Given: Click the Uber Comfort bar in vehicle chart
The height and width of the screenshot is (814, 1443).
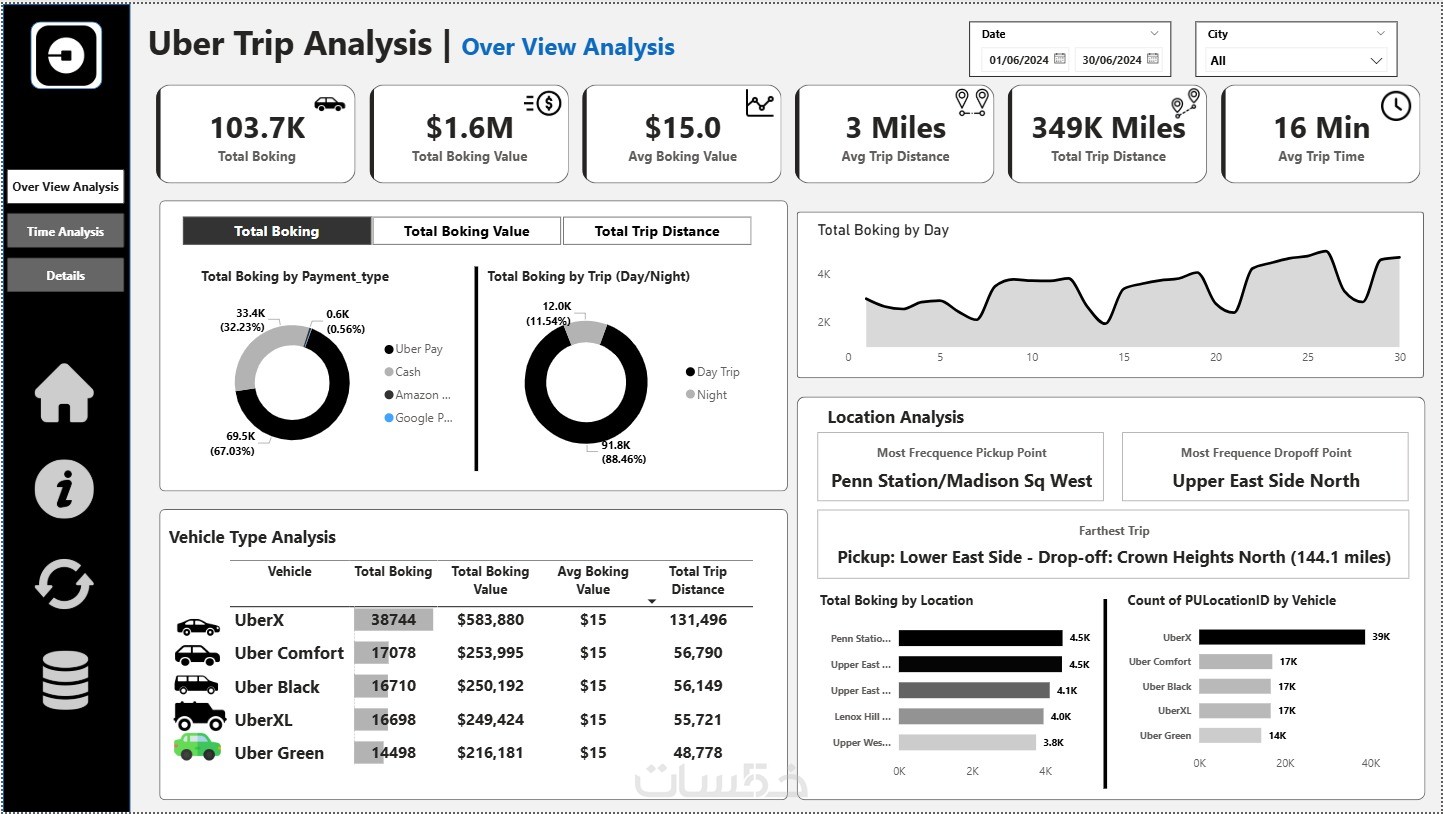Looking at the screenshot, I should [x=1235, y=662].
